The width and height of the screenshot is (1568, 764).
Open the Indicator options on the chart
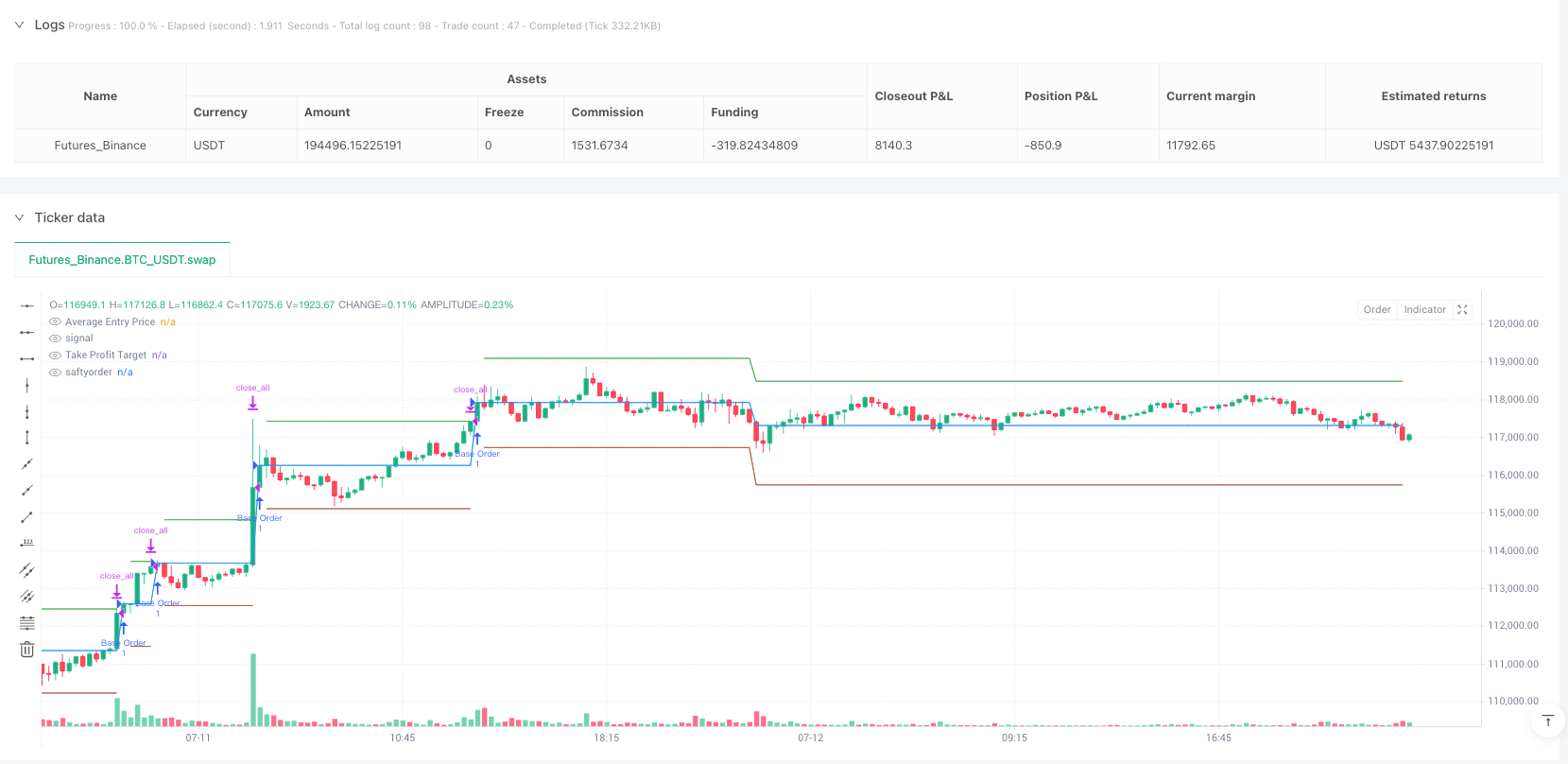1424,310
